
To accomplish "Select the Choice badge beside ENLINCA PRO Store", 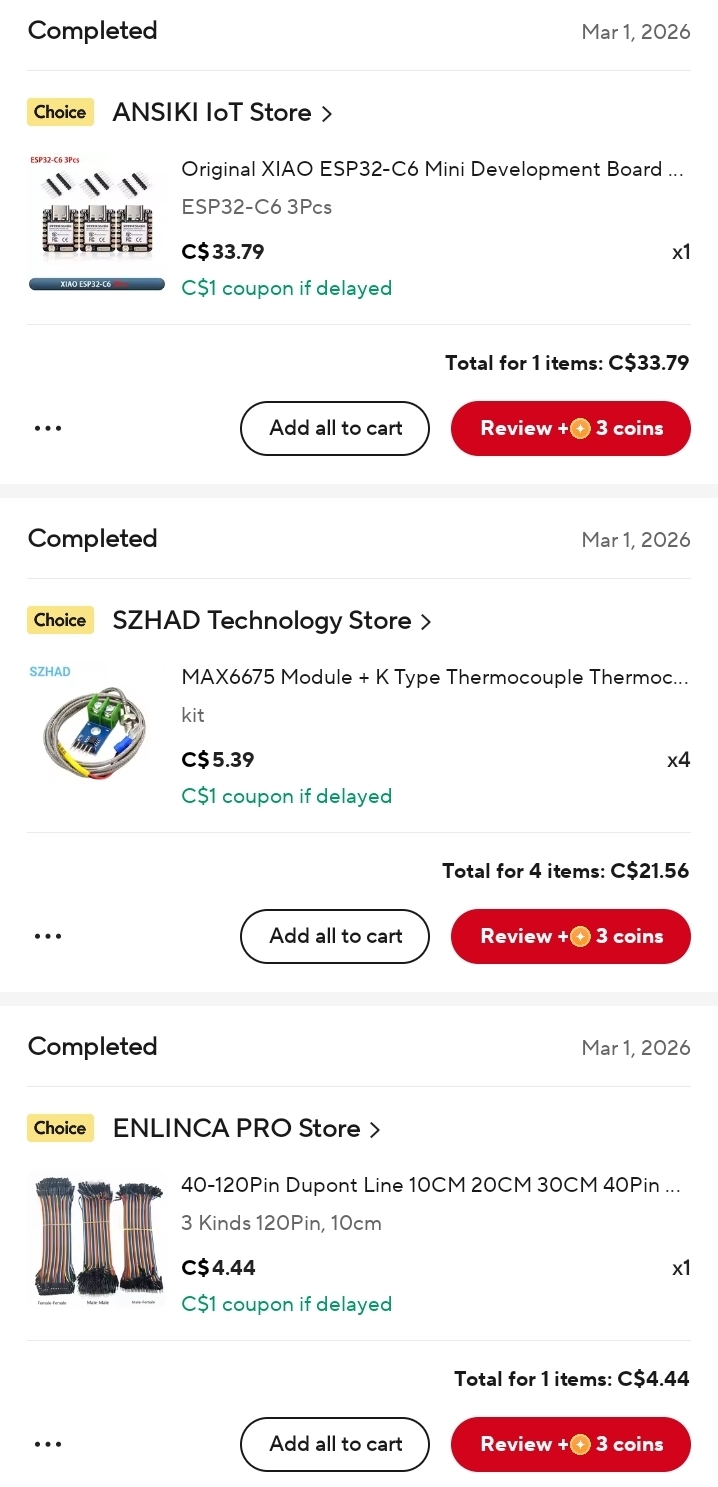I will click(x=59, y=1128).
